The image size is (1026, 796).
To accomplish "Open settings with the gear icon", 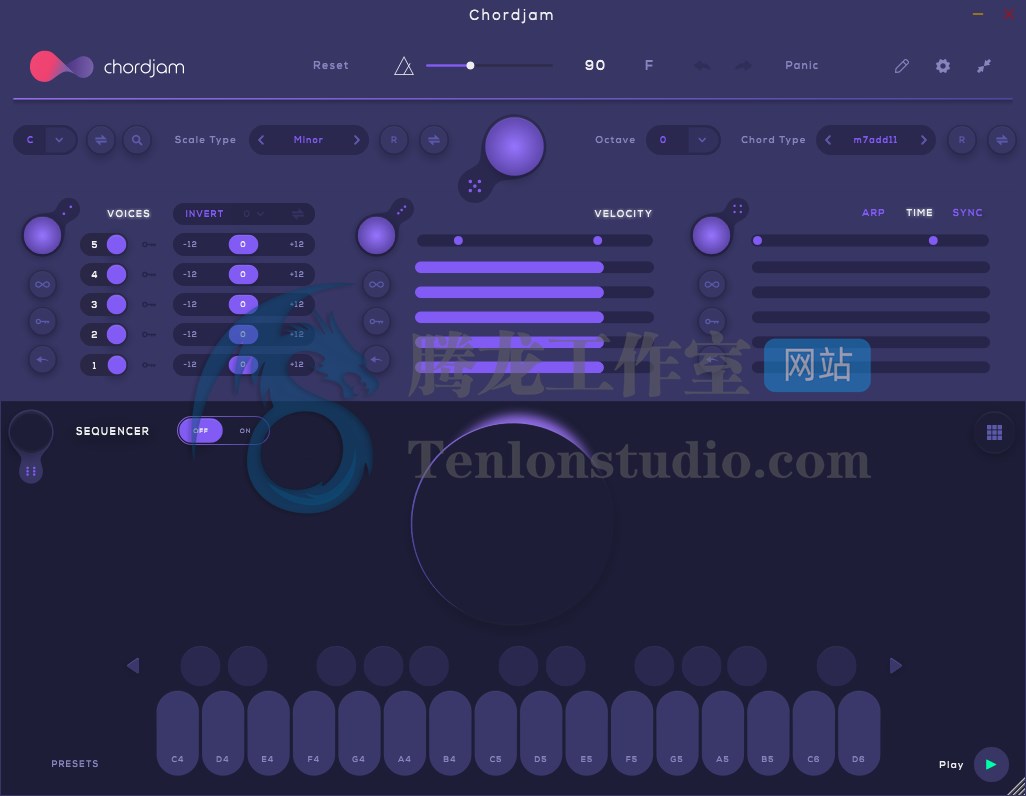I will [x=942, y=65].
